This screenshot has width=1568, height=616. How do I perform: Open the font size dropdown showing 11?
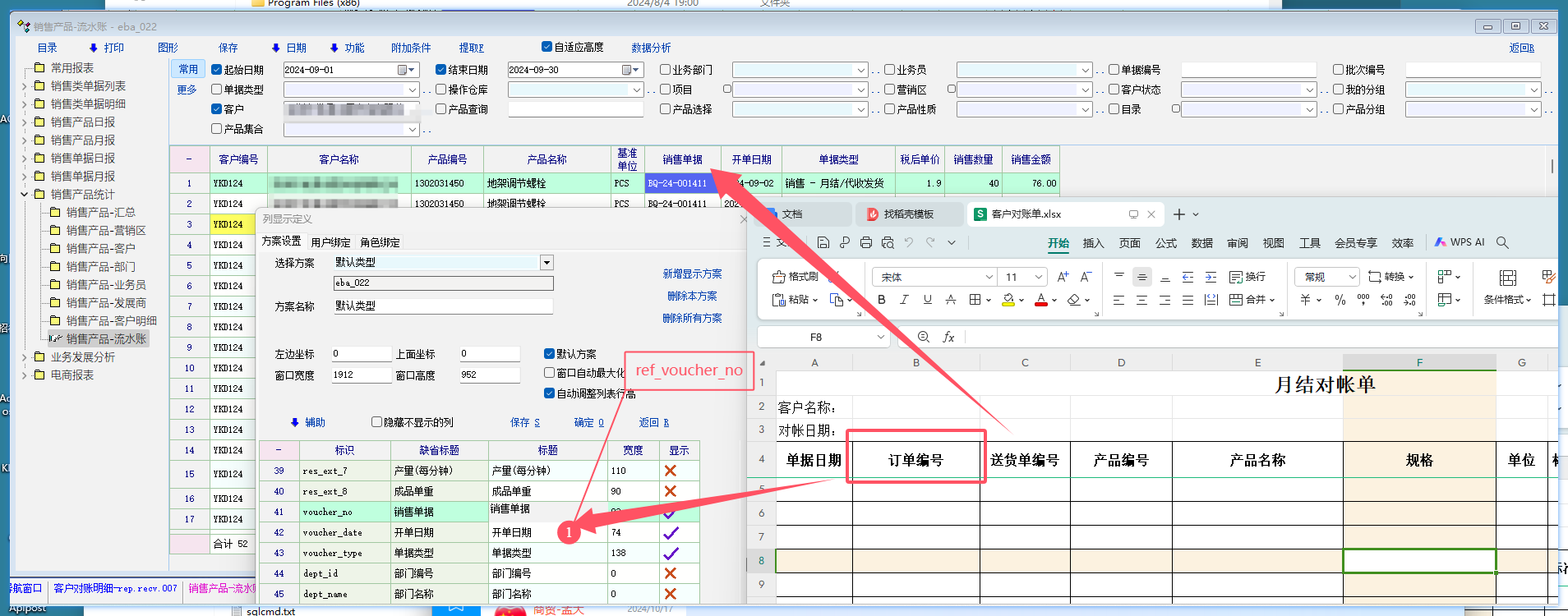(x=1039, y=277)
